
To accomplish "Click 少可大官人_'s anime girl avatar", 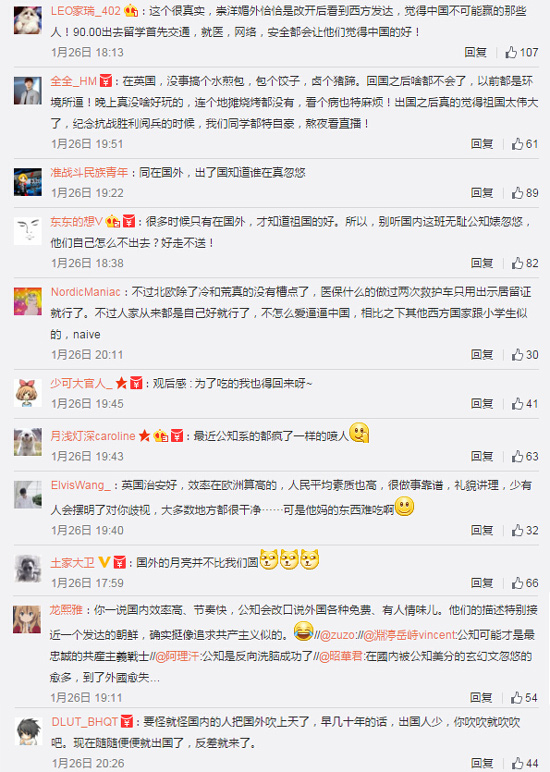I will [28, 392].
